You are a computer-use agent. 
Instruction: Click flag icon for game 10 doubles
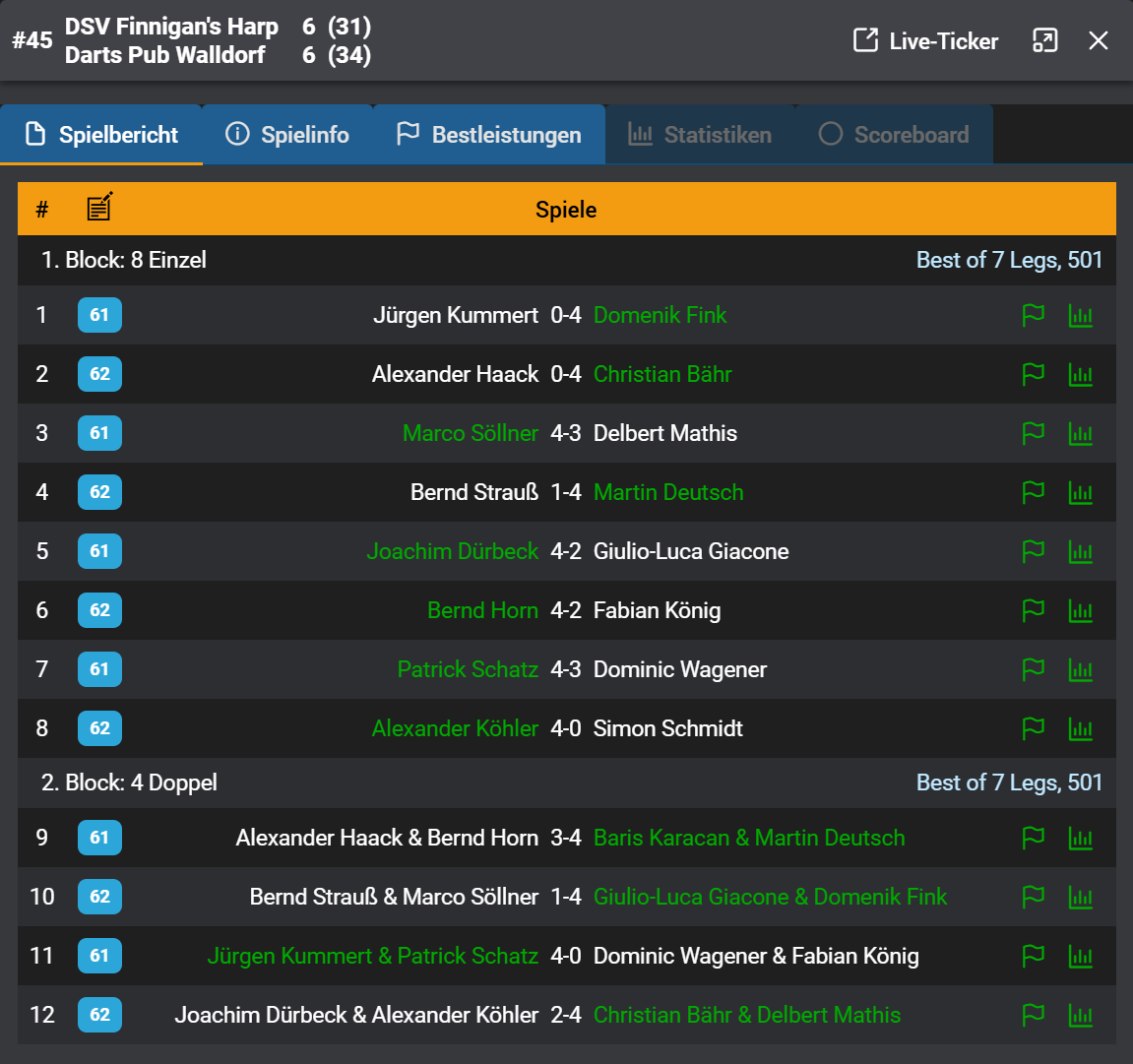(x=1033, y=898)
